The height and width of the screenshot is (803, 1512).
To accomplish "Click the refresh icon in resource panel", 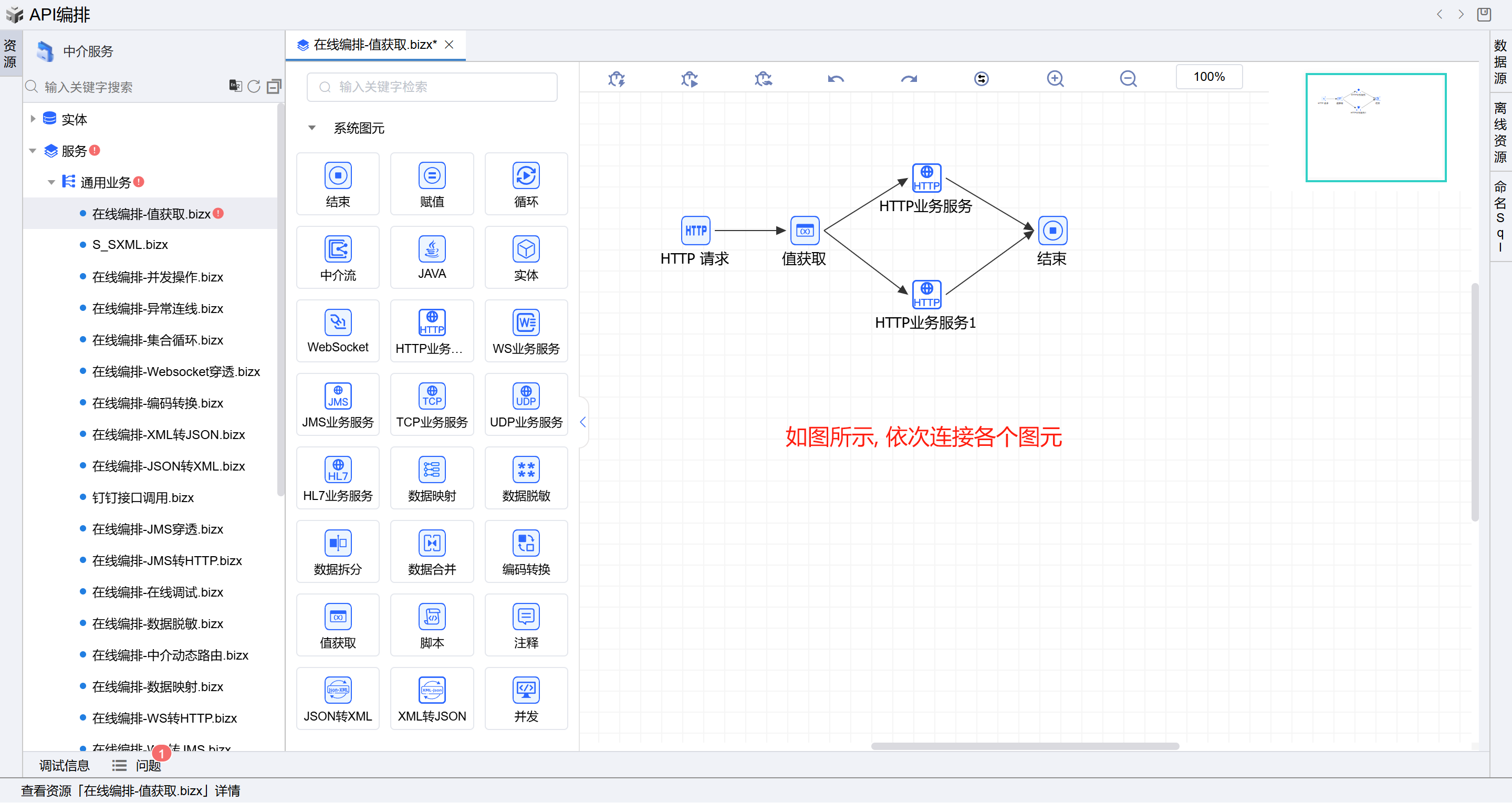I will click(254, 86).
